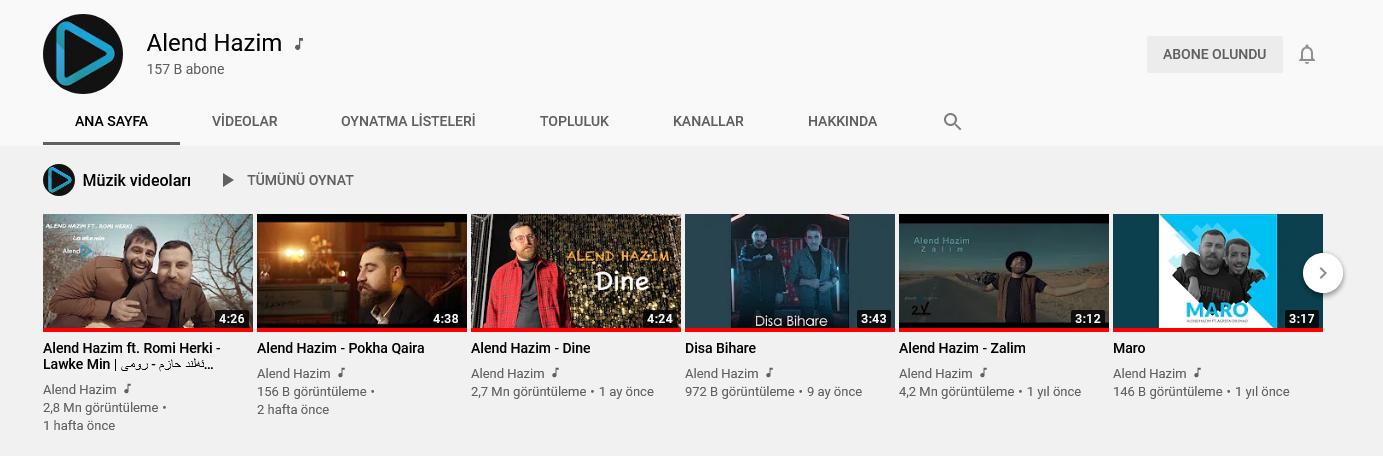Open the Oynatma Listeleri tab

pos(408,121)
